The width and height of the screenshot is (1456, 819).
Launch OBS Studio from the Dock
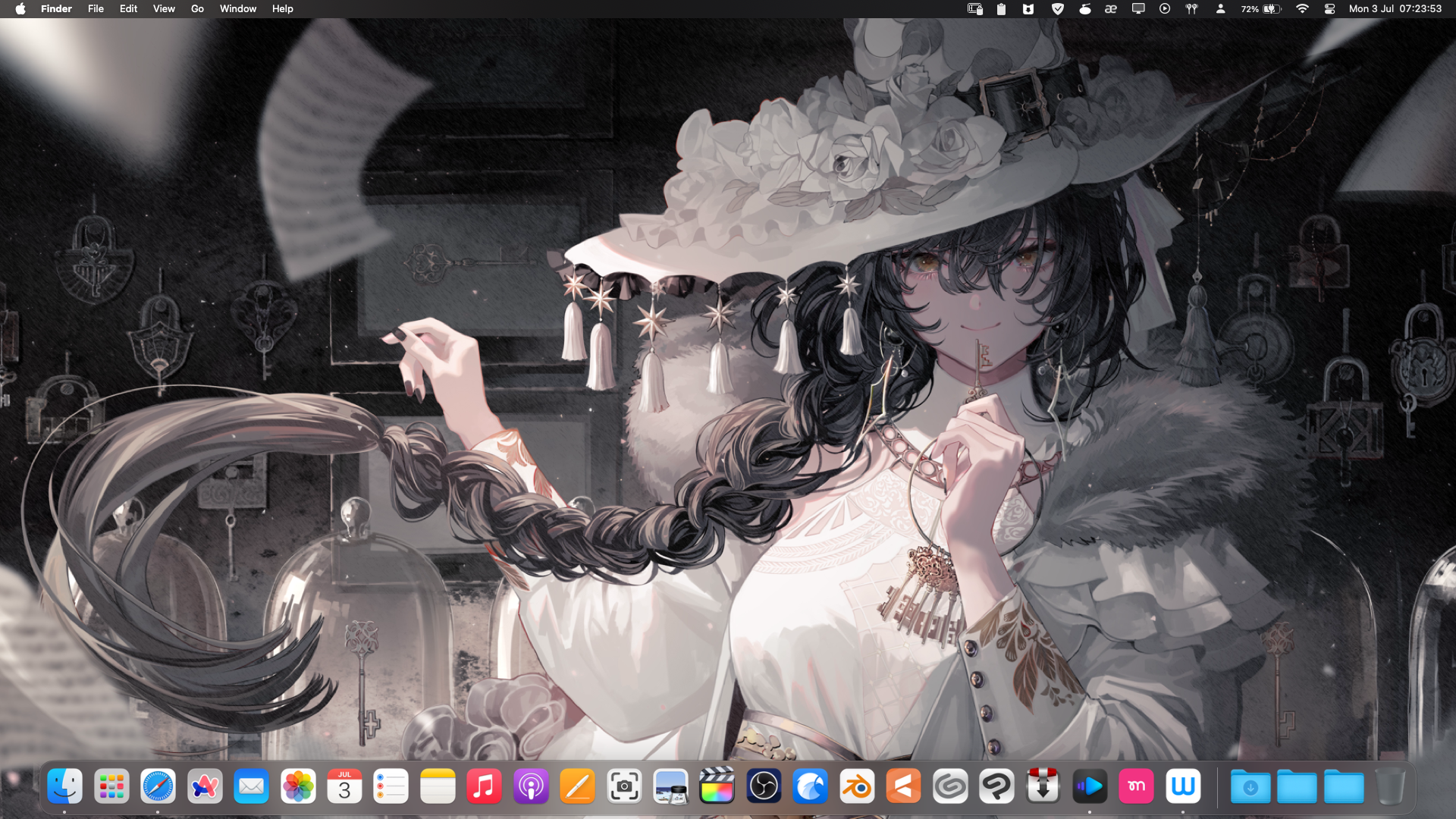click(764, 787)
